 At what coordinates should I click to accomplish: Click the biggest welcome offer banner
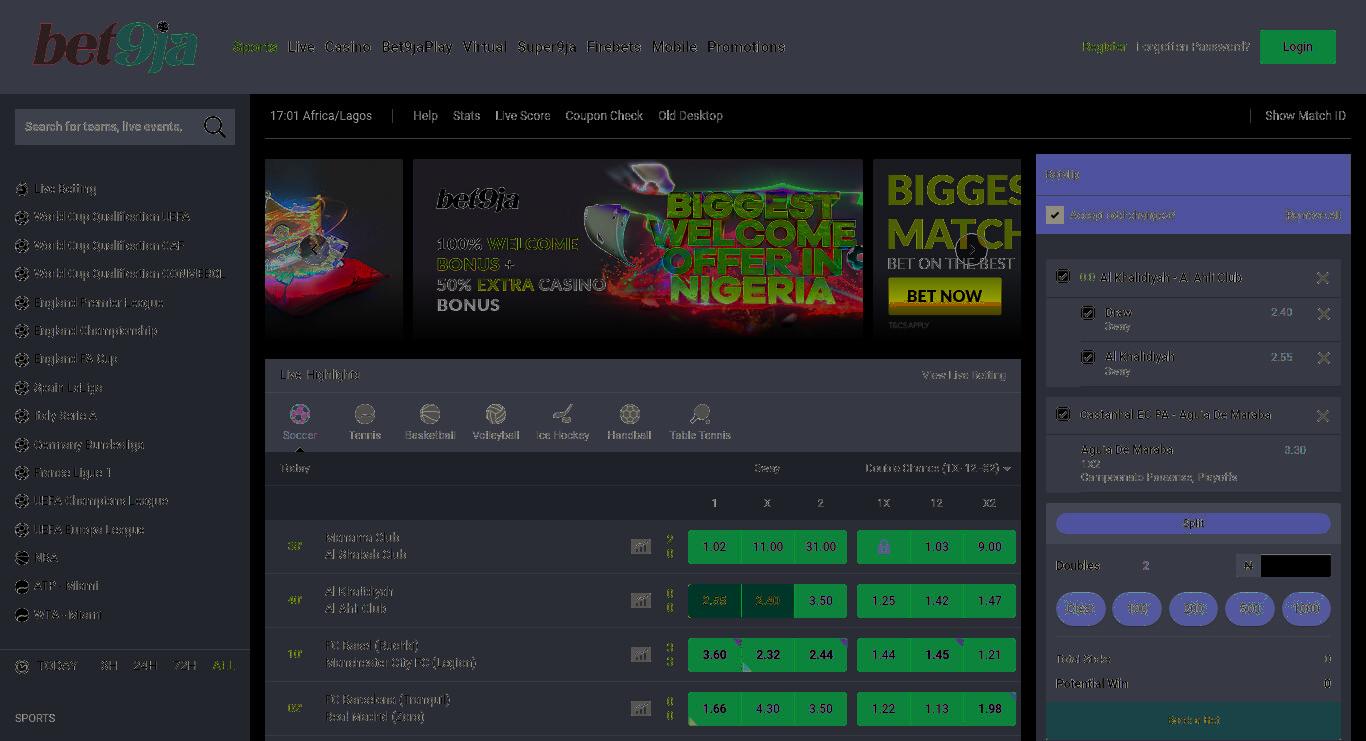(x=638, y=249)
